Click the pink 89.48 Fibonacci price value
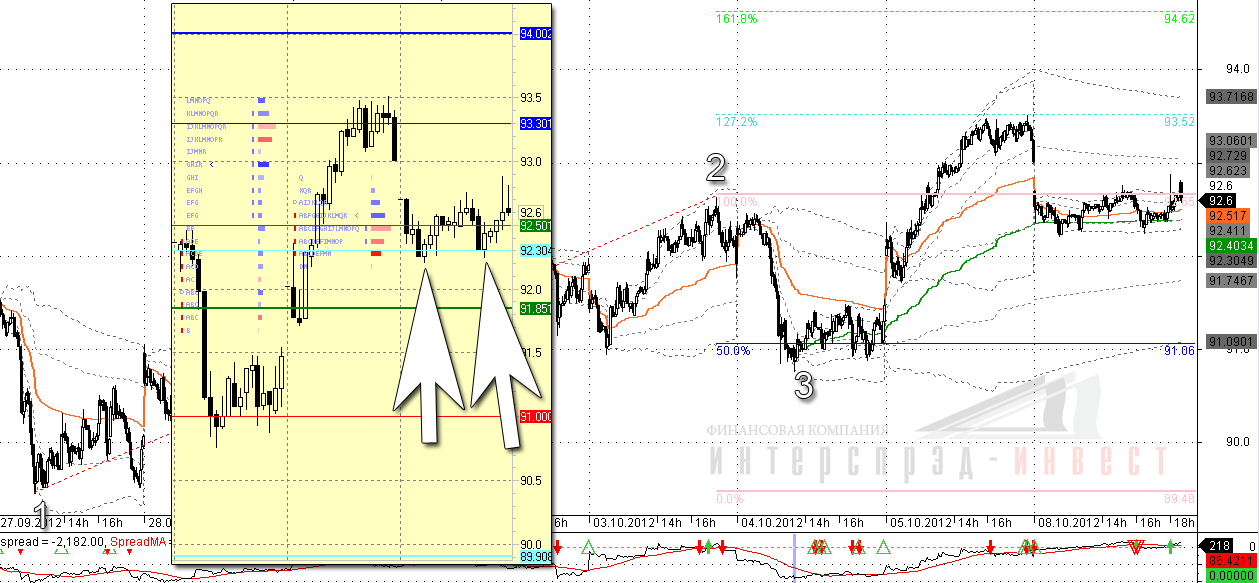The image size is (1259, 583). 1180,499
